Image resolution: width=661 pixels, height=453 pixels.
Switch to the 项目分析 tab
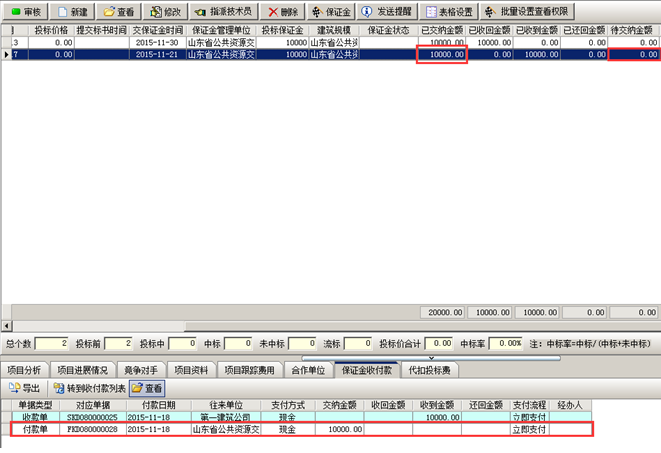pyautogui.click(x=26, y=369)
